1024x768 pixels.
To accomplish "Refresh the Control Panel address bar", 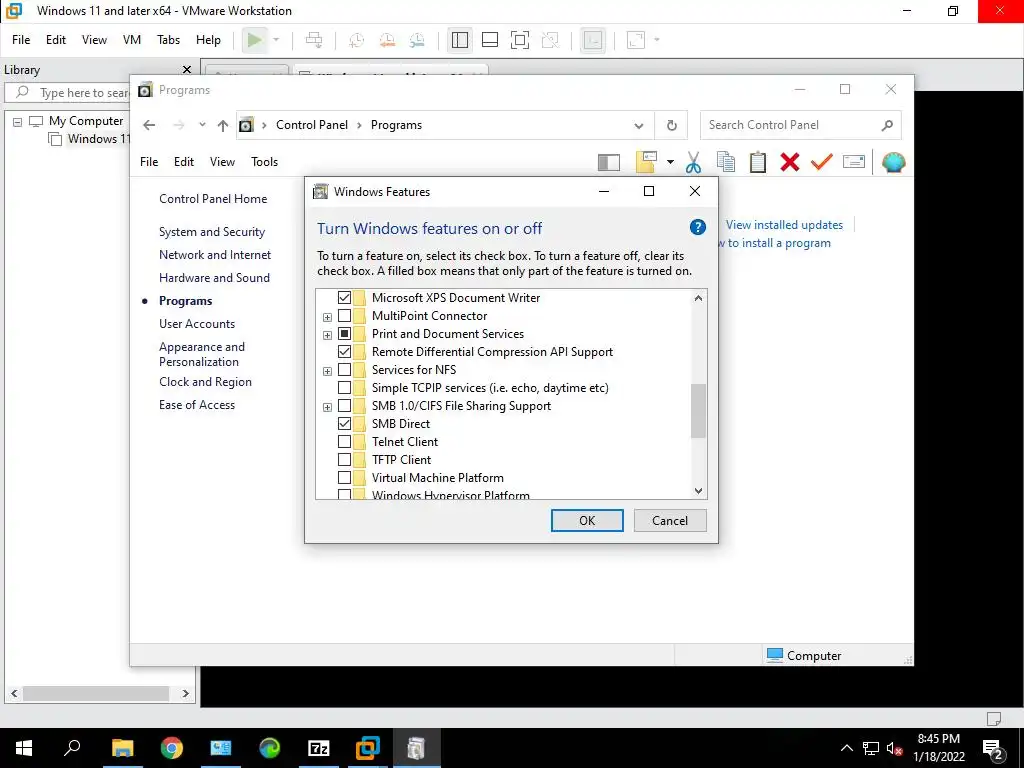I will (671, 125).
